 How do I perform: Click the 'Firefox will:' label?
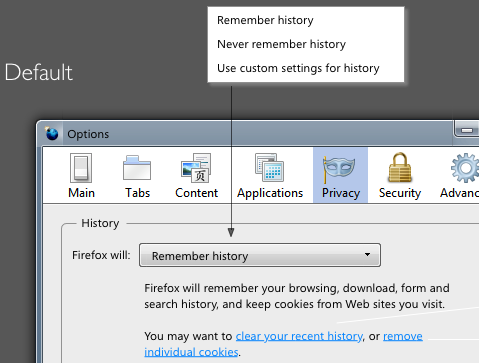pos(101,255)
